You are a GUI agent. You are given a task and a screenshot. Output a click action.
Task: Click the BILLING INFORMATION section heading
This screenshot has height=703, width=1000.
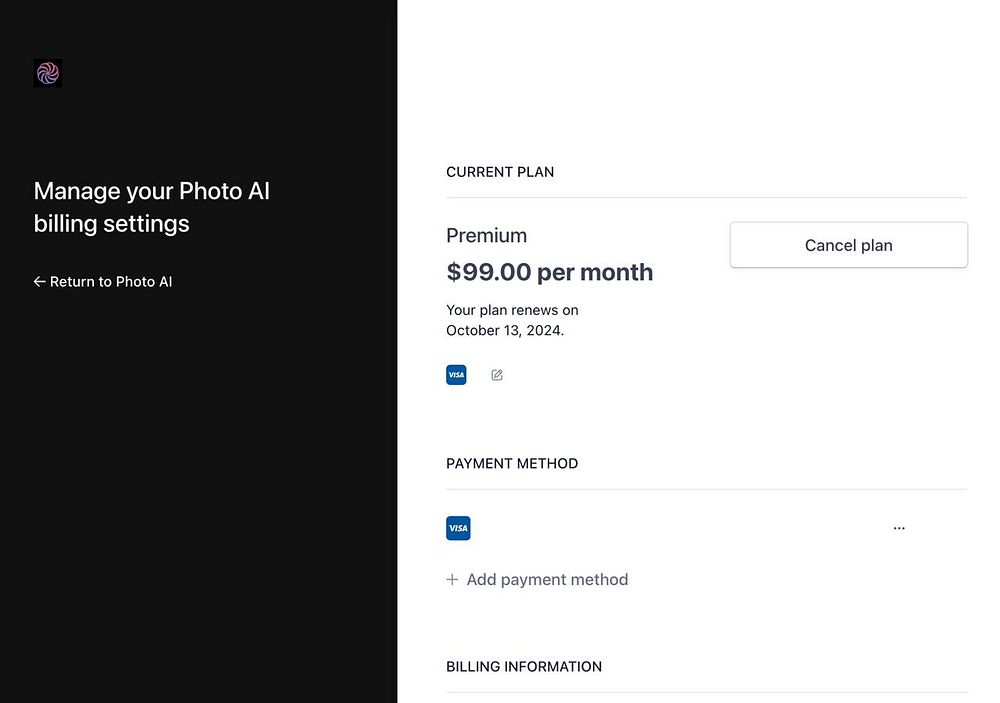pyautogui.click(x=524, y=666)
